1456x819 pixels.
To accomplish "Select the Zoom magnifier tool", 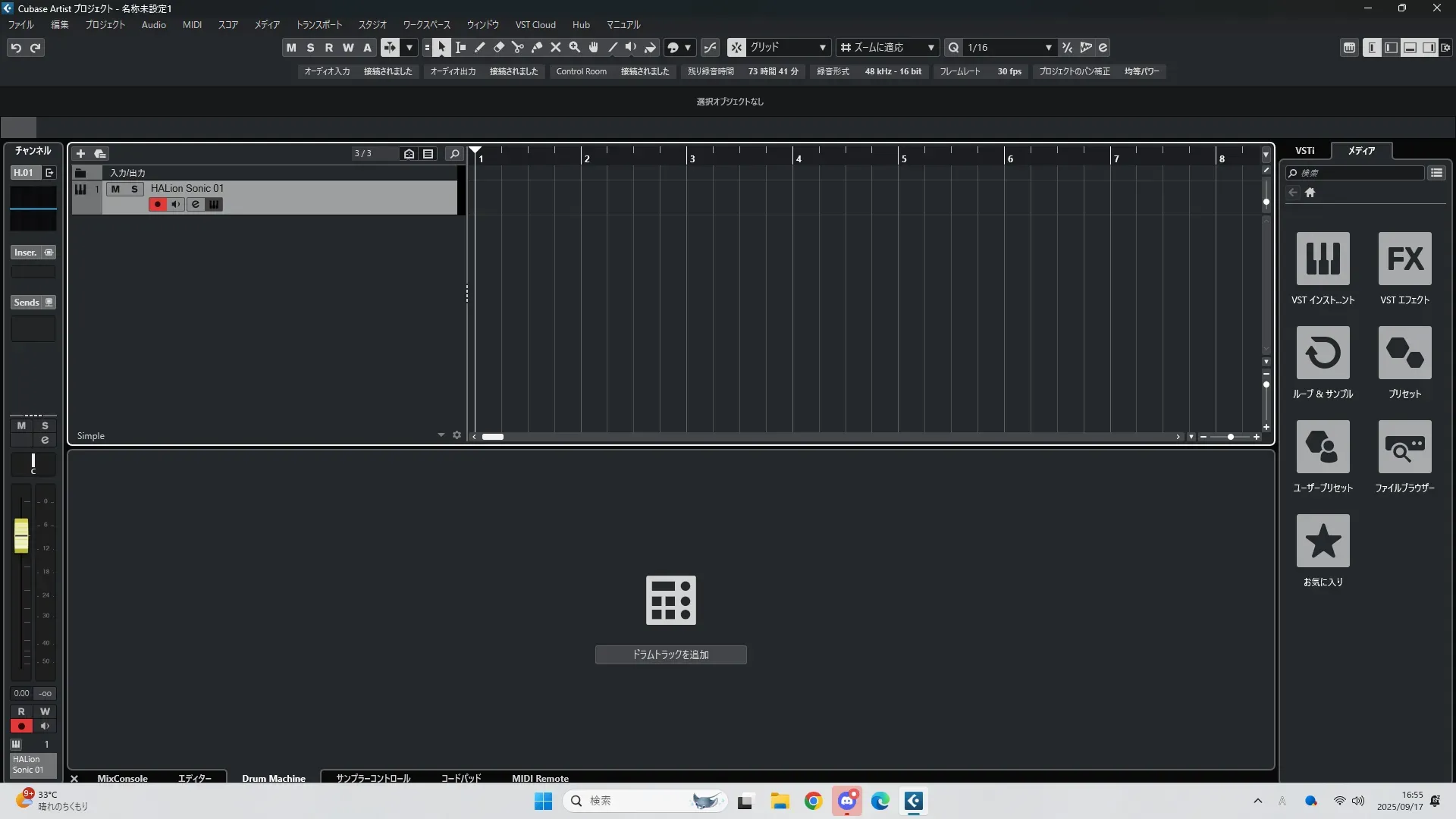I will 575,48.
